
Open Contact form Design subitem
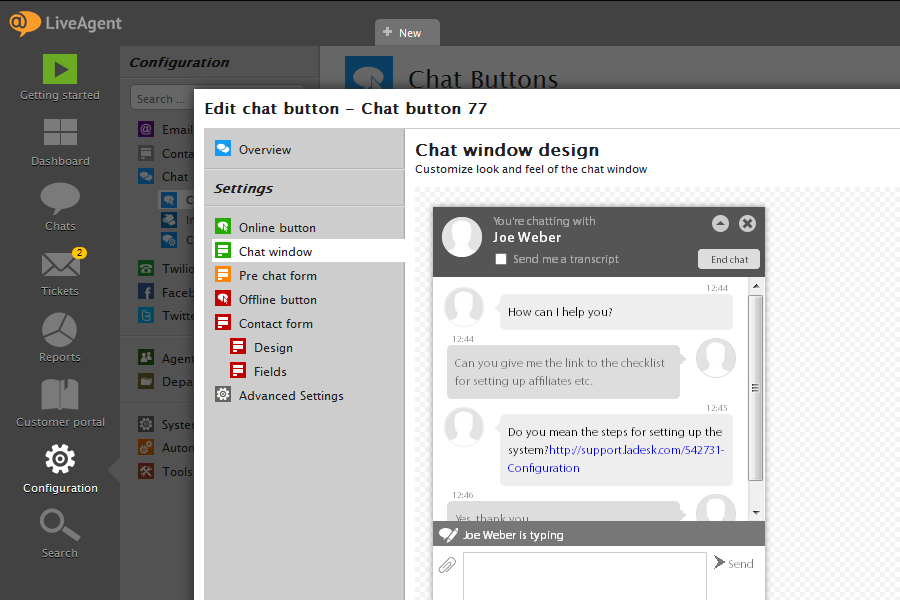point(273,347)
